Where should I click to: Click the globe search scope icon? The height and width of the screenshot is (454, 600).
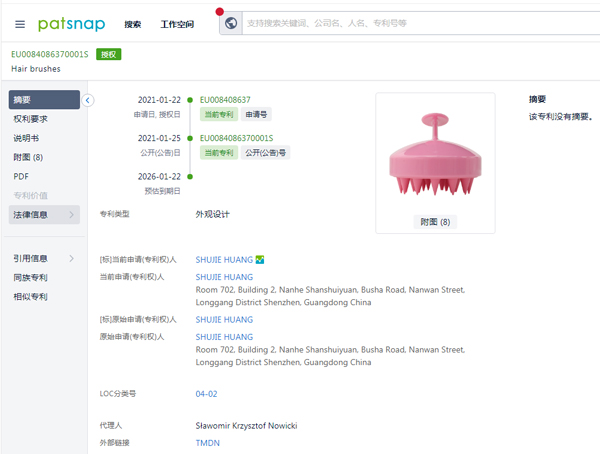pos(231,23)
